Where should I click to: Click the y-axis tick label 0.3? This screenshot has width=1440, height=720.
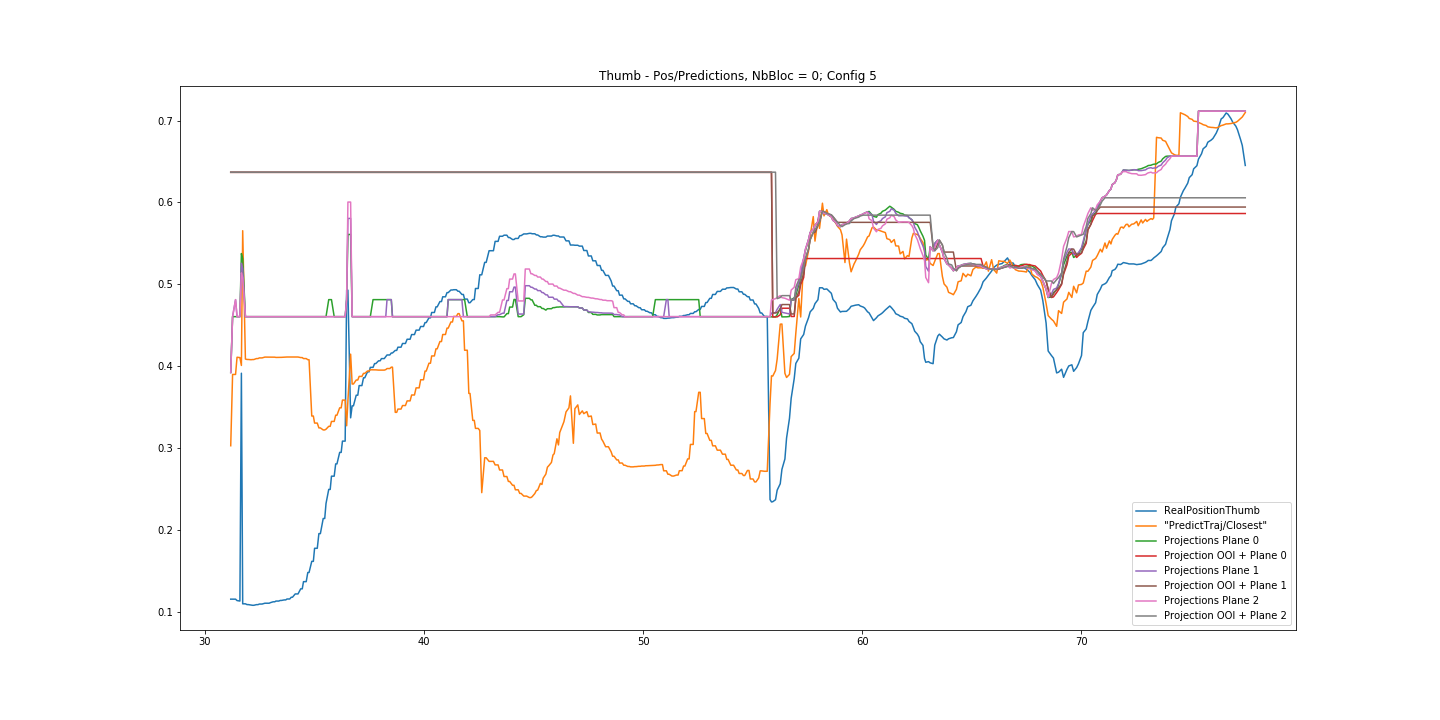click(163, 448)
